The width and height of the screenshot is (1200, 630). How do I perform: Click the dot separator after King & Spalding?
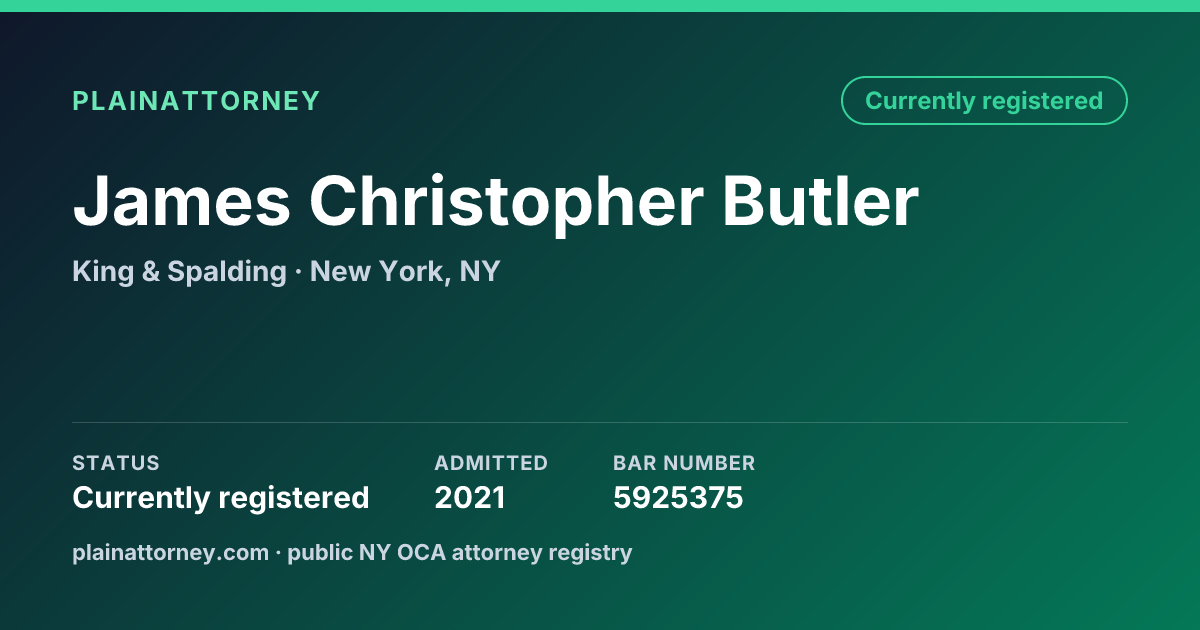point(299,272)
